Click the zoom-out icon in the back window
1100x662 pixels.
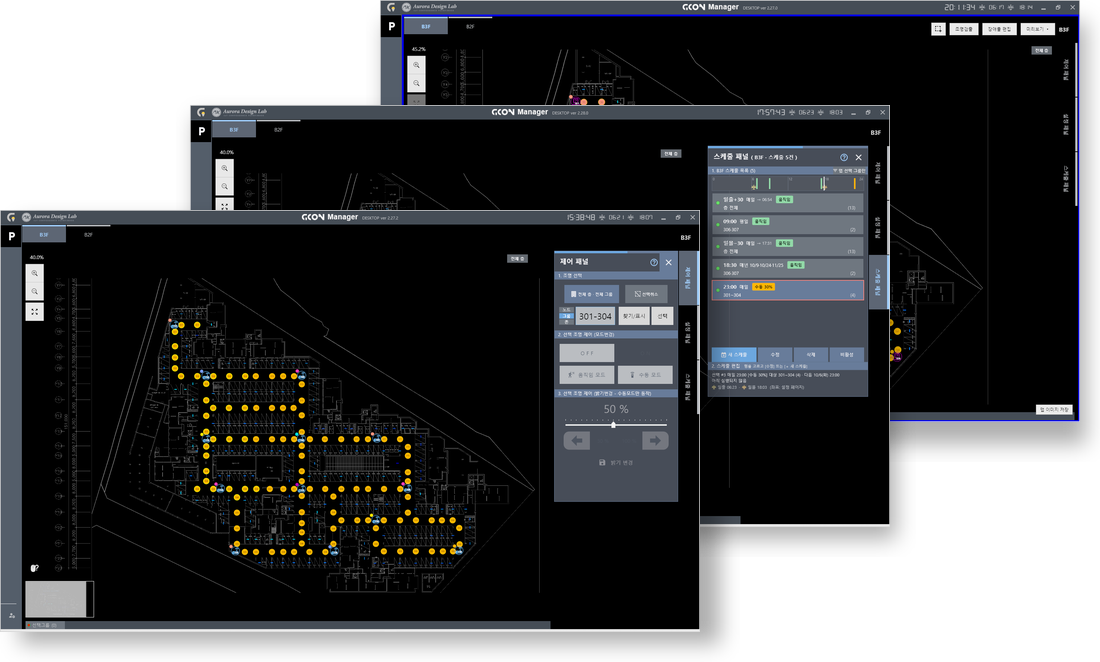(417, 83)
